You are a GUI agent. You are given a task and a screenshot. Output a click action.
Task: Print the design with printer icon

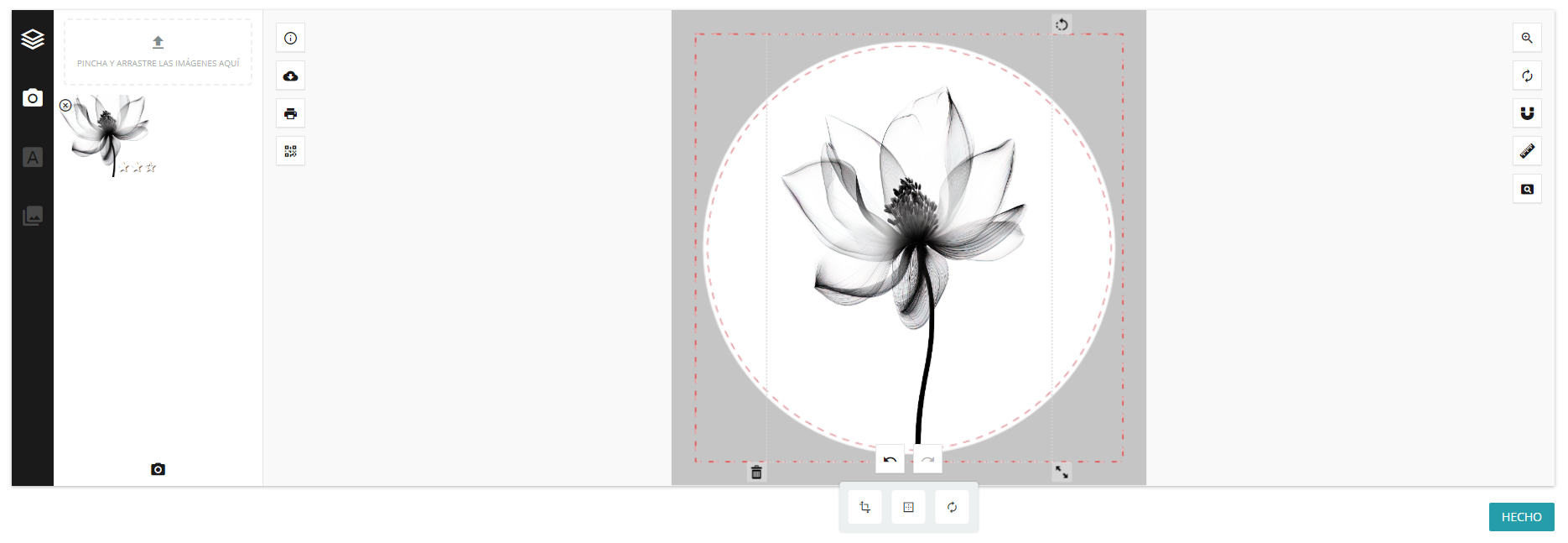[290, 113]
